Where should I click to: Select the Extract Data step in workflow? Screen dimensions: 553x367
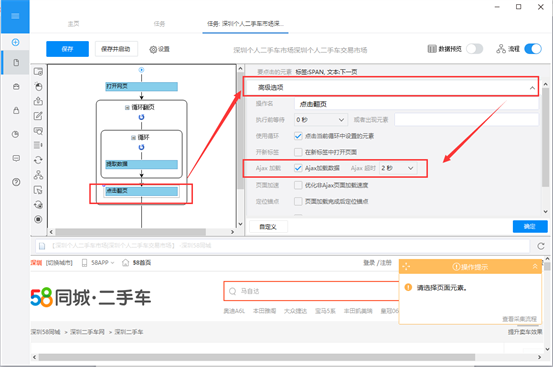[x=141, y=164]
